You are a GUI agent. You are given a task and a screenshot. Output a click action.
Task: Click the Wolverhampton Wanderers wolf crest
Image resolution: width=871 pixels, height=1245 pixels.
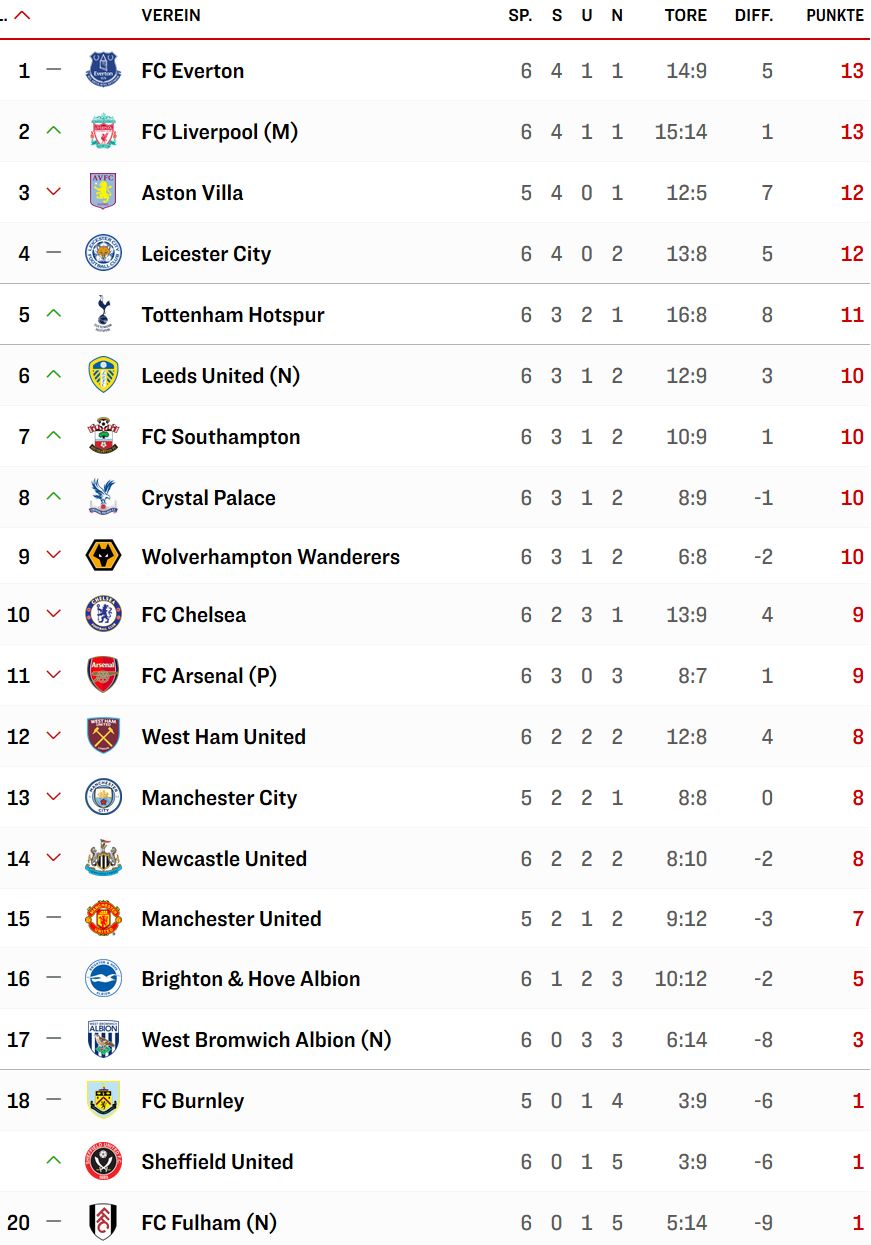(103, 557)
